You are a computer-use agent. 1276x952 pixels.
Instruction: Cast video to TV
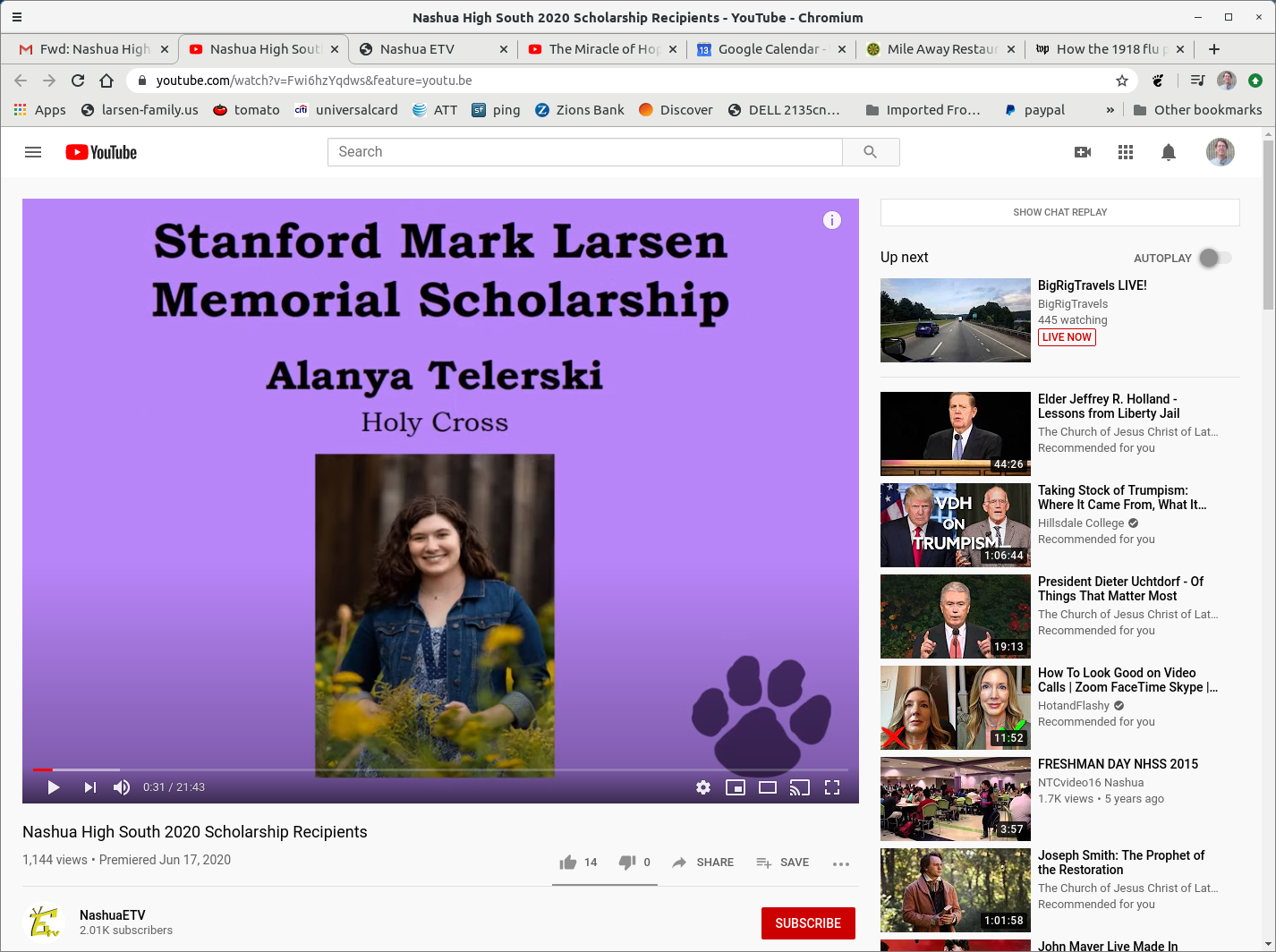coord(800,787)
